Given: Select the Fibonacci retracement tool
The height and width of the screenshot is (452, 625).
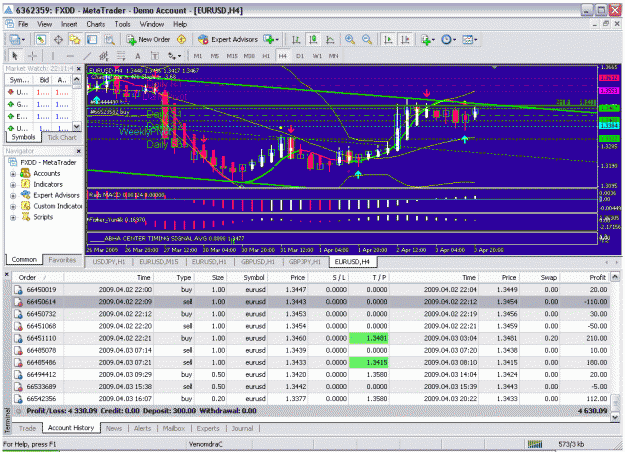Looking at the screenshot, I should click(121, 56).
